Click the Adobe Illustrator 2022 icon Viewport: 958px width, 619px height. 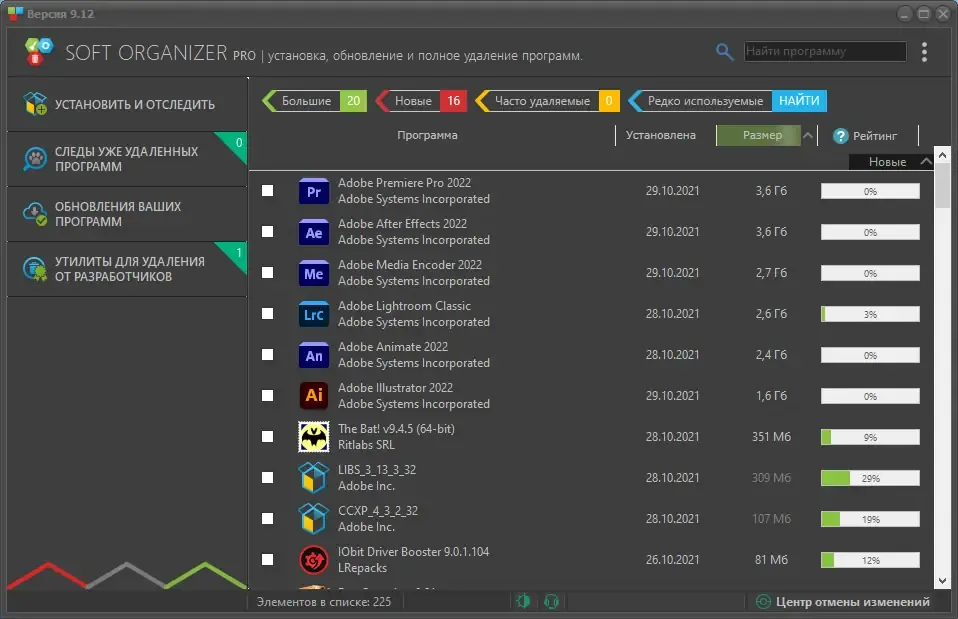click(x=313, y=396)
